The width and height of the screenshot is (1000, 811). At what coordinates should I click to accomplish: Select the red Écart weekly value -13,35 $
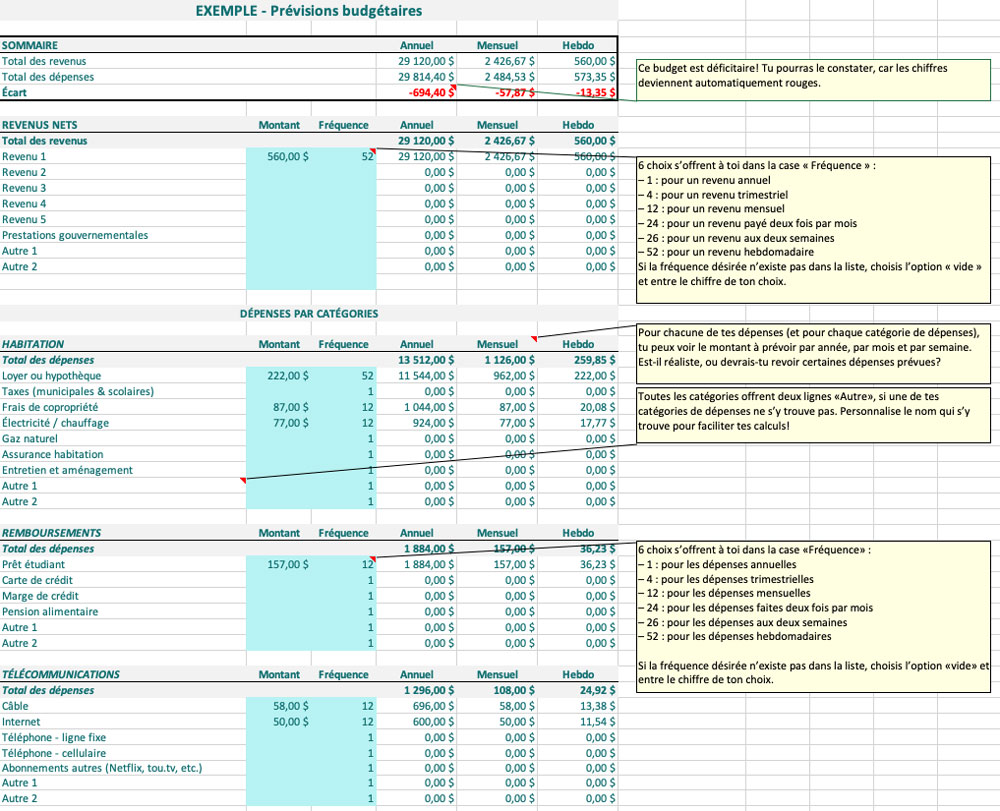[596, 92]
